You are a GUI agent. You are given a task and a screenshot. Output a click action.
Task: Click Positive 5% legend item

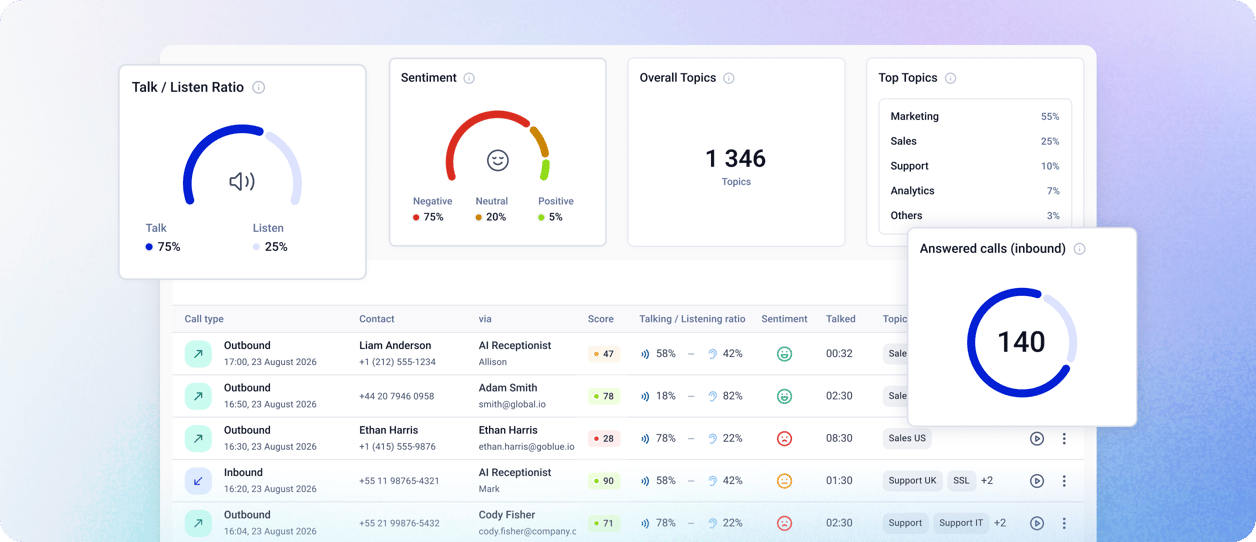click(555, 209)
